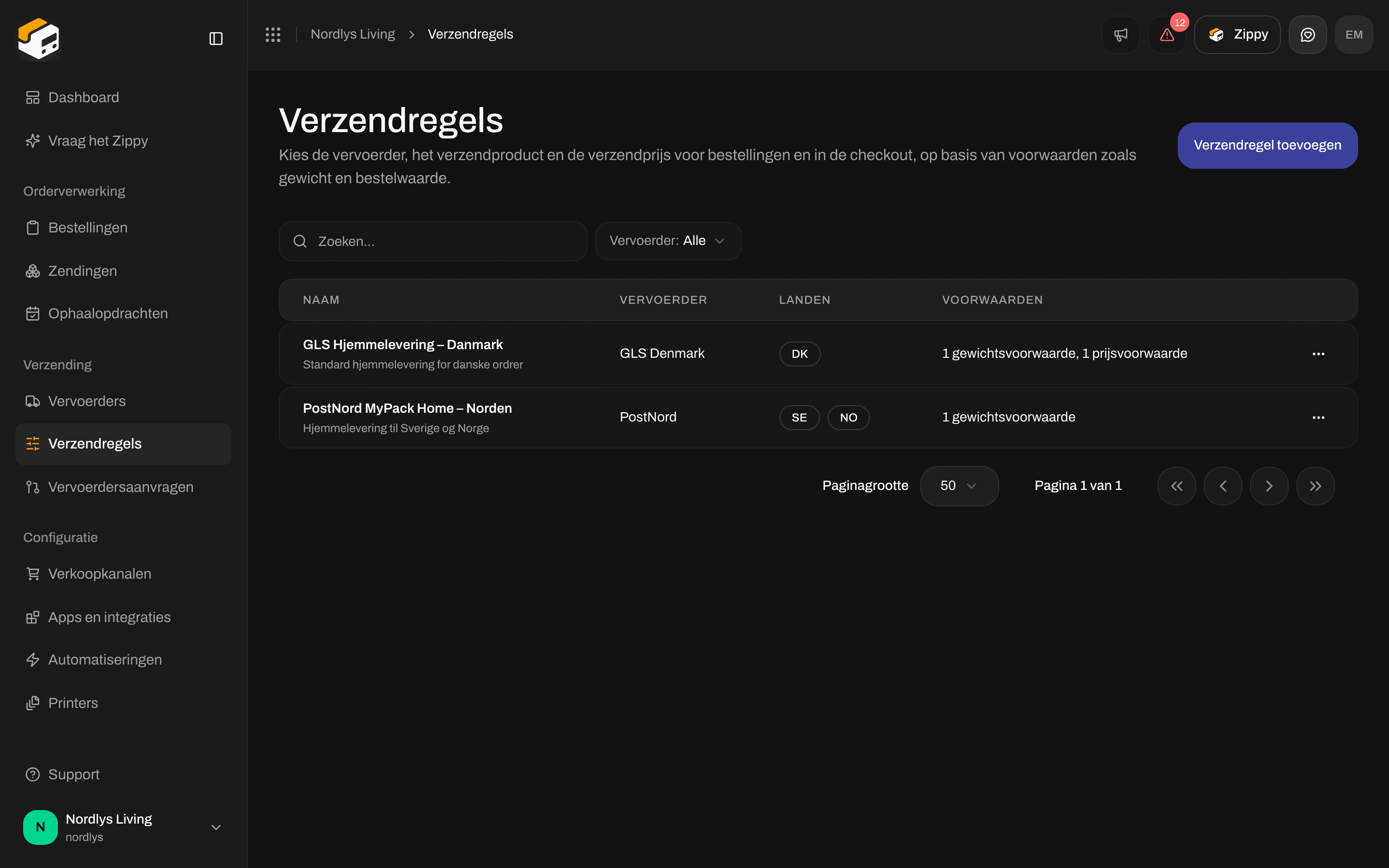The width and height of the screenshot is (1389, 868).
Task: Click 'Pagina 1 van 1' text
Action: point(1078,486)
